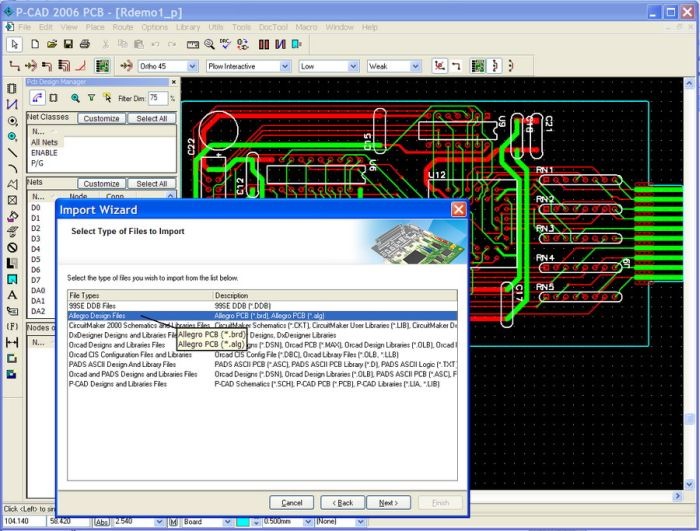Open the File menu
Image resolution: width=700 pixels, height=531 pixels.
click(25, 27)
